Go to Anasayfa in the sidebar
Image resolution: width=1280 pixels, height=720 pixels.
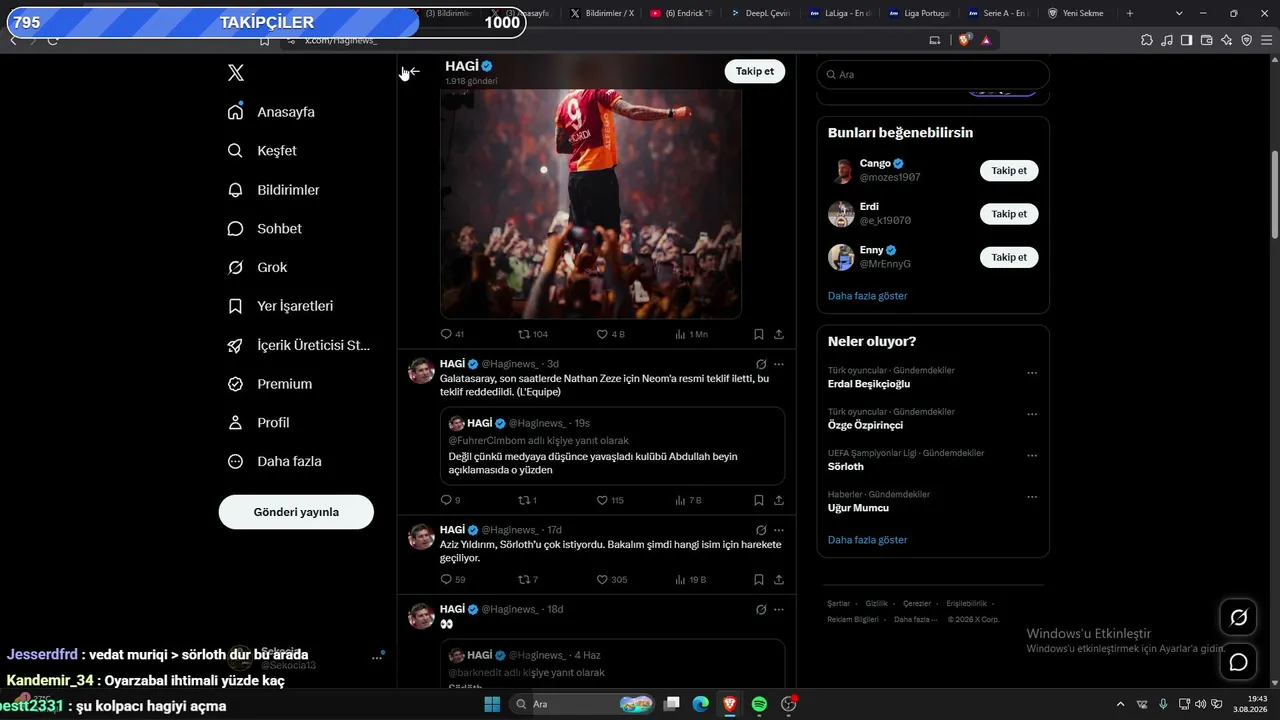pos(272,112)
